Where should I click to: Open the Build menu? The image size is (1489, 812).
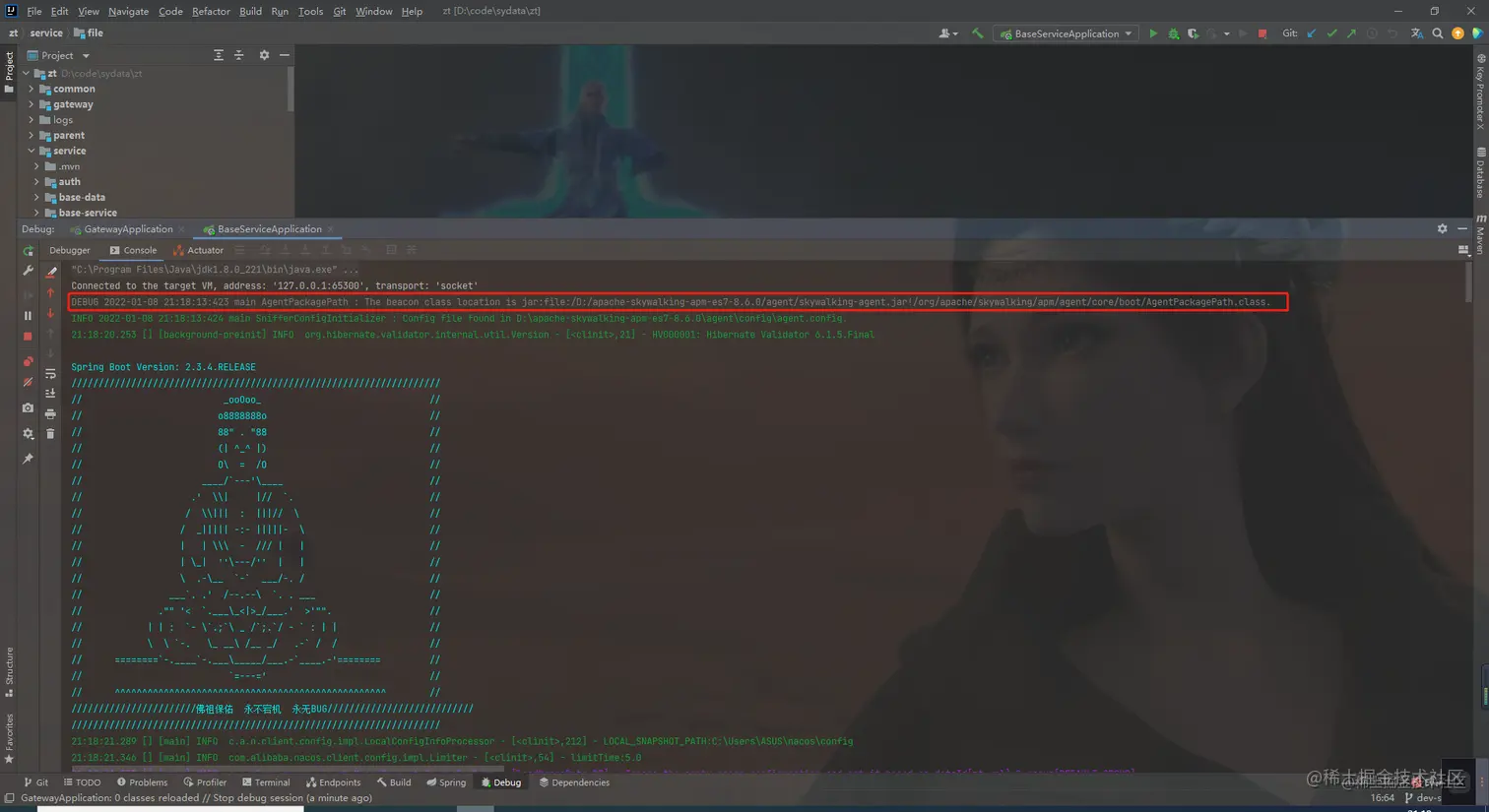coord(250,11)
